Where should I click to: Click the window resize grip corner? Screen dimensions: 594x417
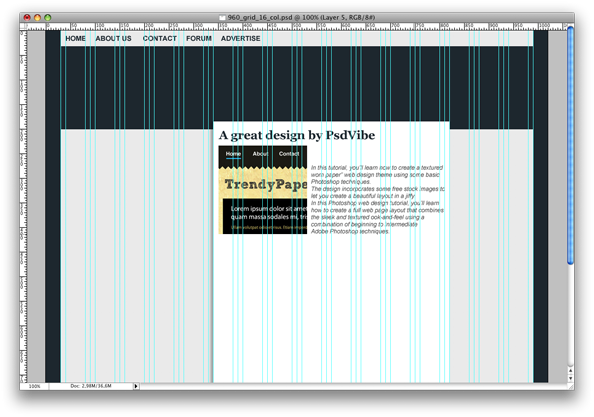click(x=571, y=386)
